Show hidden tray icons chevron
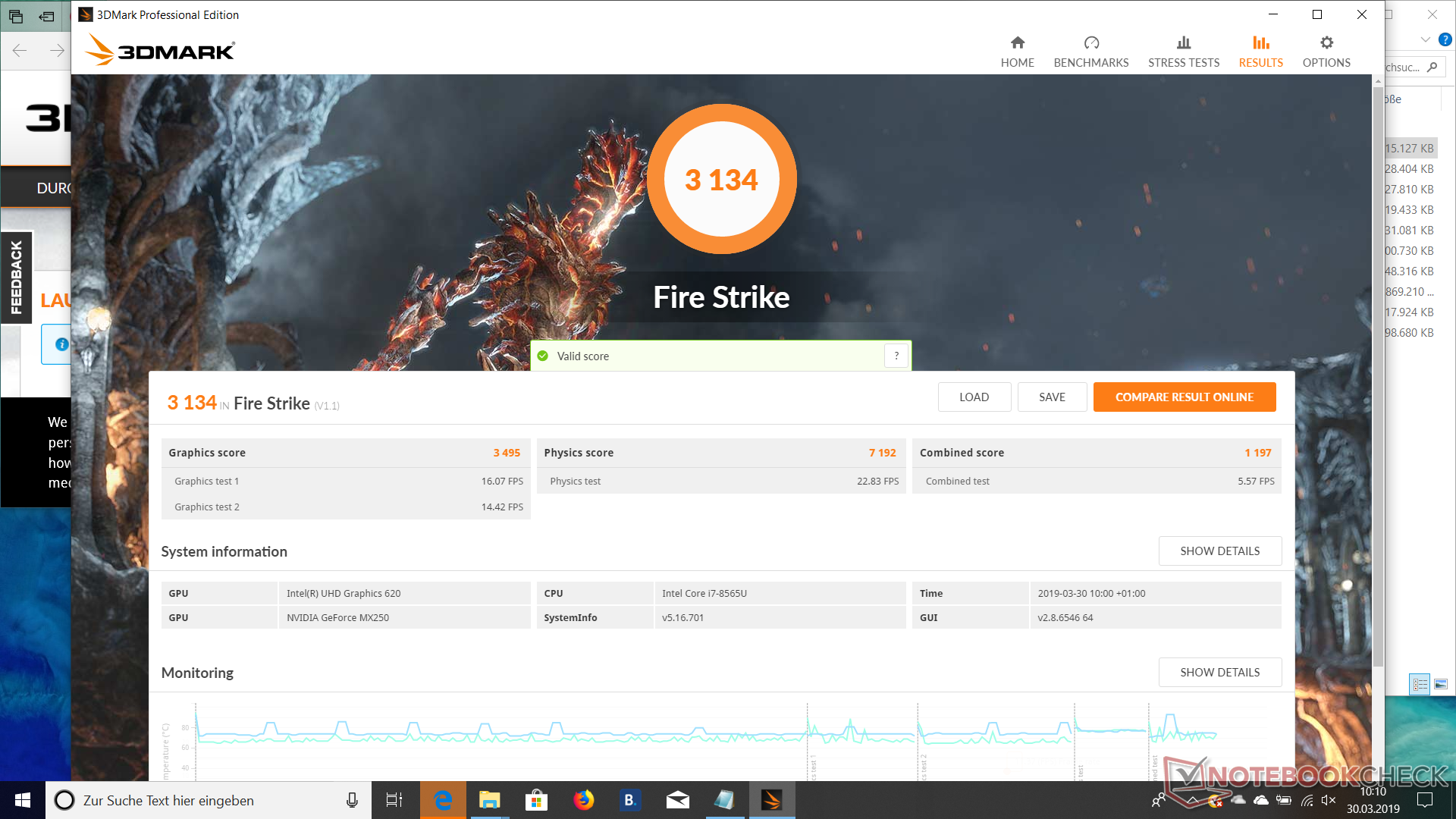This screenshot has width=1456, height=819. (x=1194, y=800)
